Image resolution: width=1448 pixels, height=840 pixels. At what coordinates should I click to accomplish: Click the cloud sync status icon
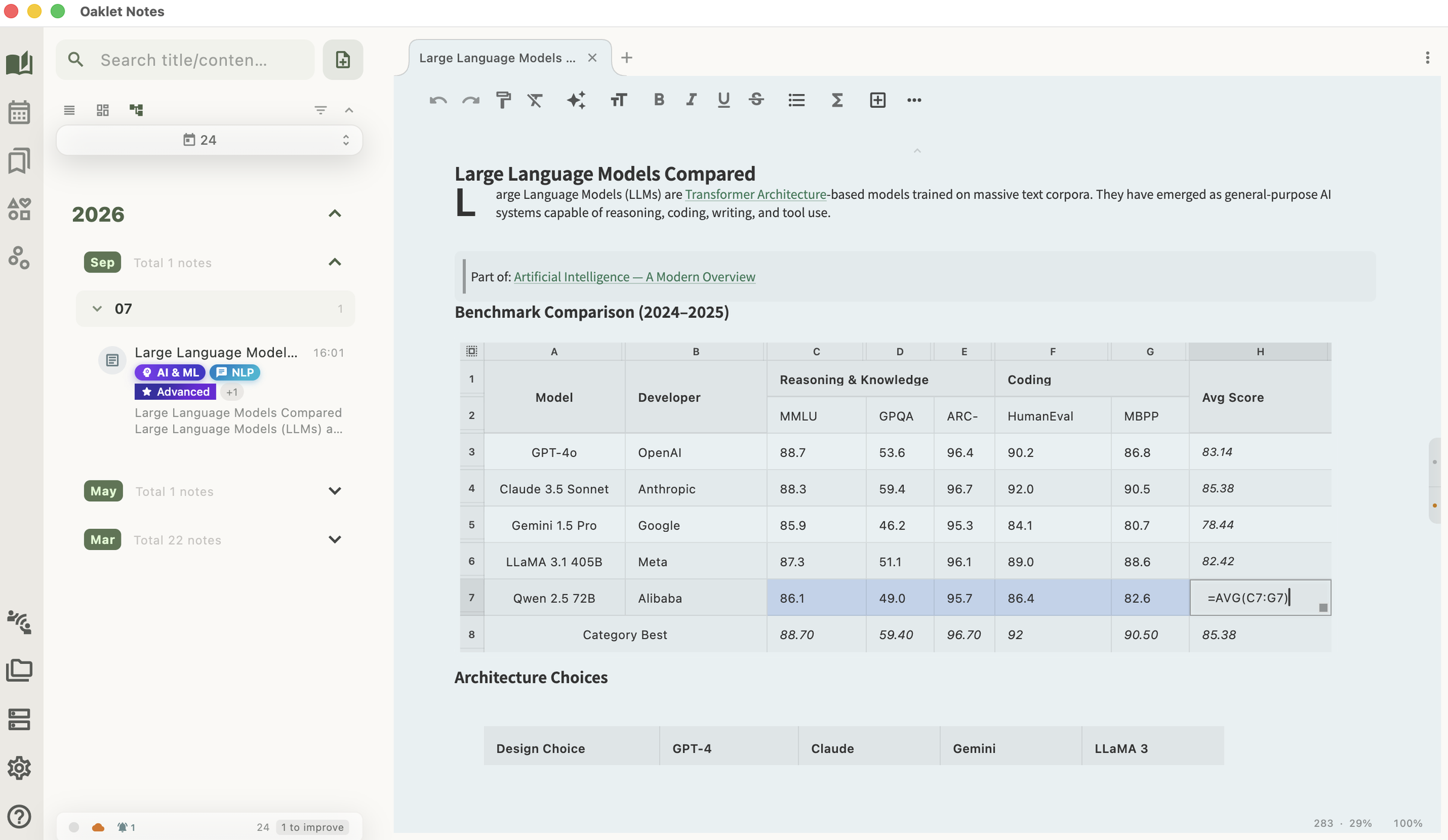pyautogui.click(x=98, y=827)
